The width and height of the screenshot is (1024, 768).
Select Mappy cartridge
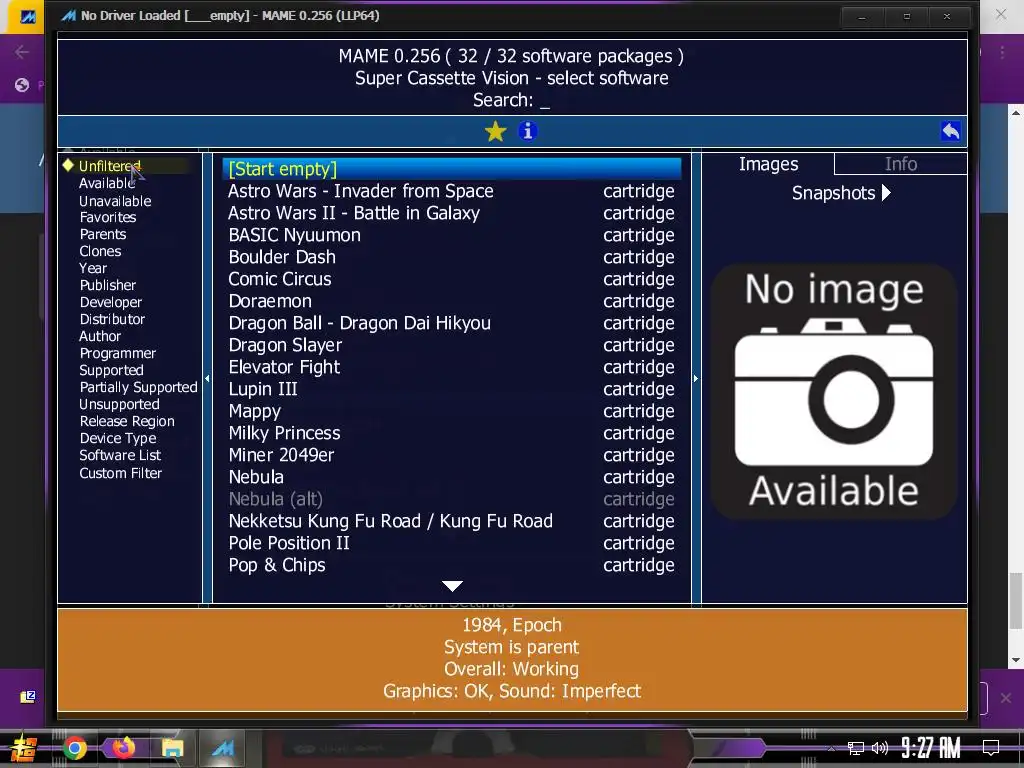tap(452, 411)
